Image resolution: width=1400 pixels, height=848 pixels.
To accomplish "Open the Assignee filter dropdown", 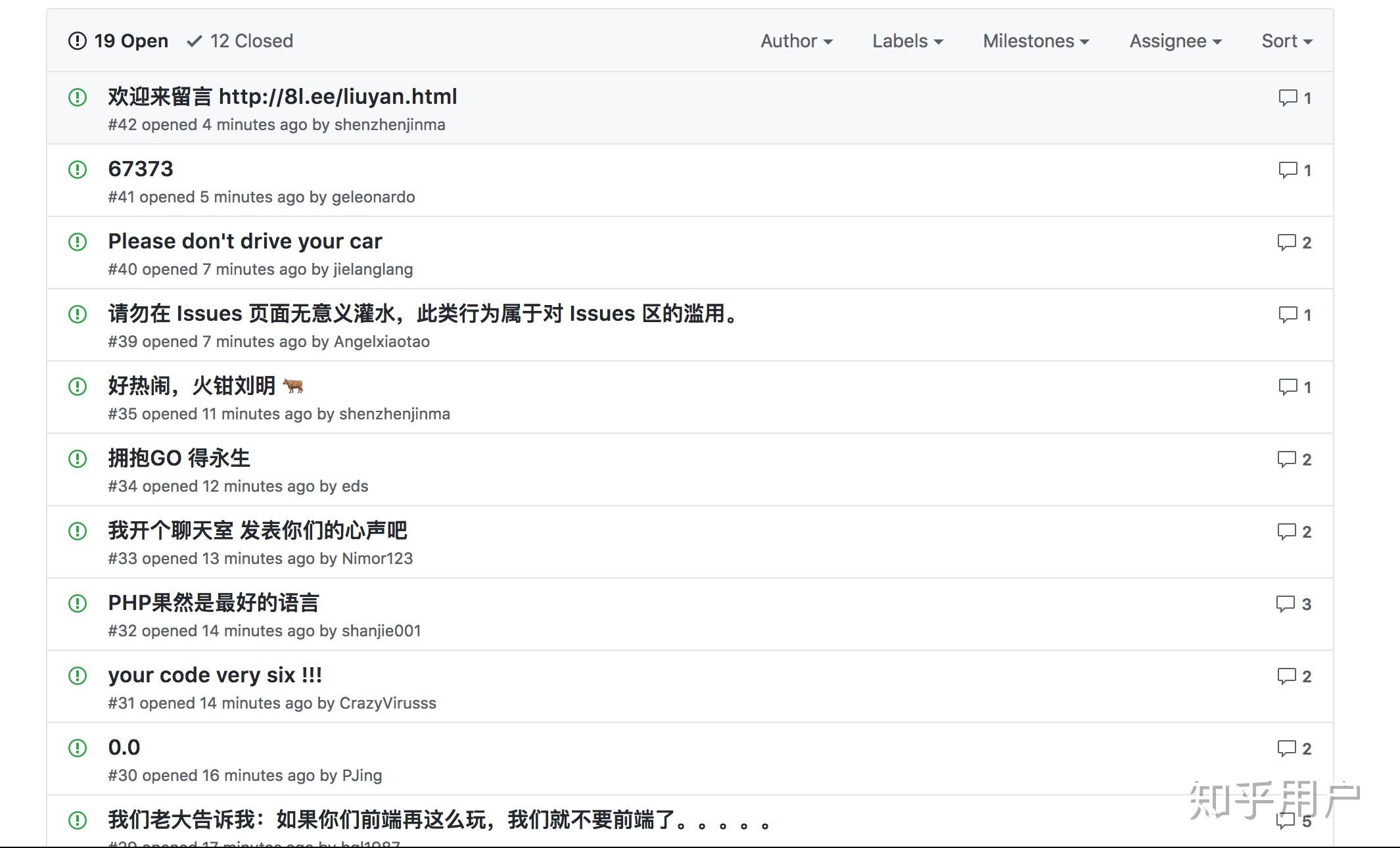I will (1175, 41).
